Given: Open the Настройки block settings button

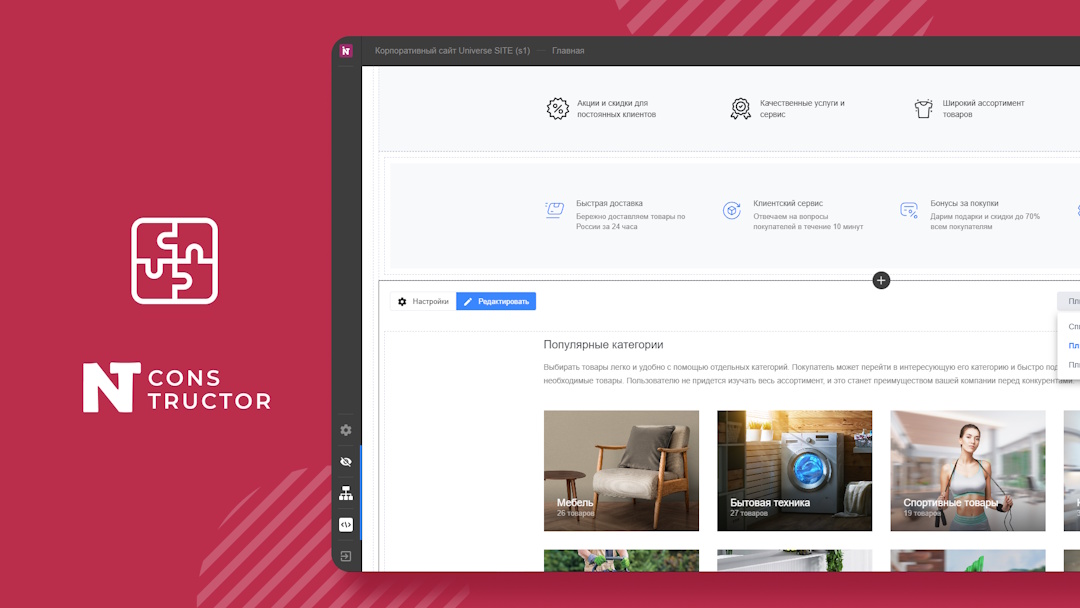Looking at the screenshot, I should click(x=423, y=301).
